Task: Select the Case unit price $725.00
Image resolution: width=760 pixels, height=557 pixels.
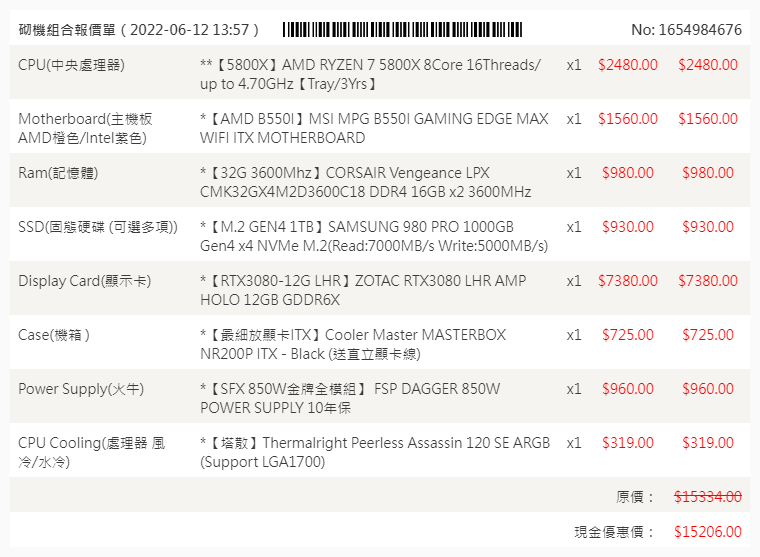Action: 628,335
